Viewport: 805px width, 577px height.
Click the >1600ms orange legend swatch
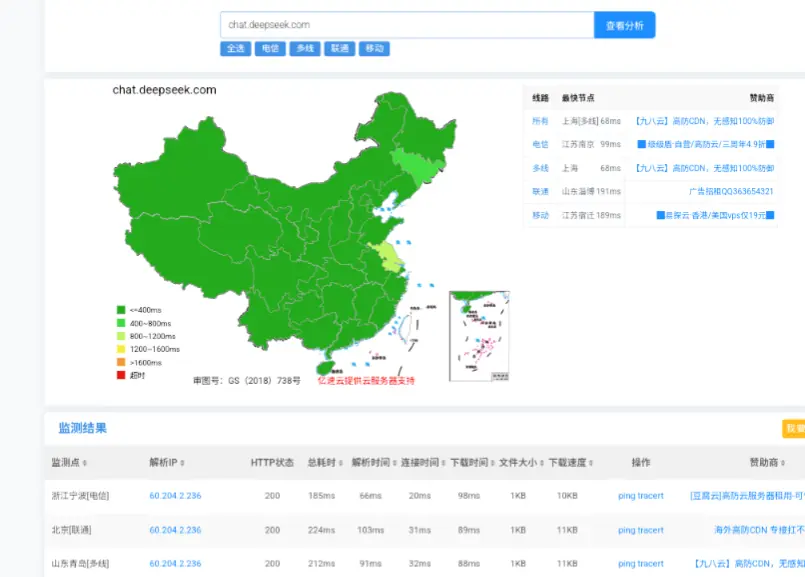coord(121,362)
